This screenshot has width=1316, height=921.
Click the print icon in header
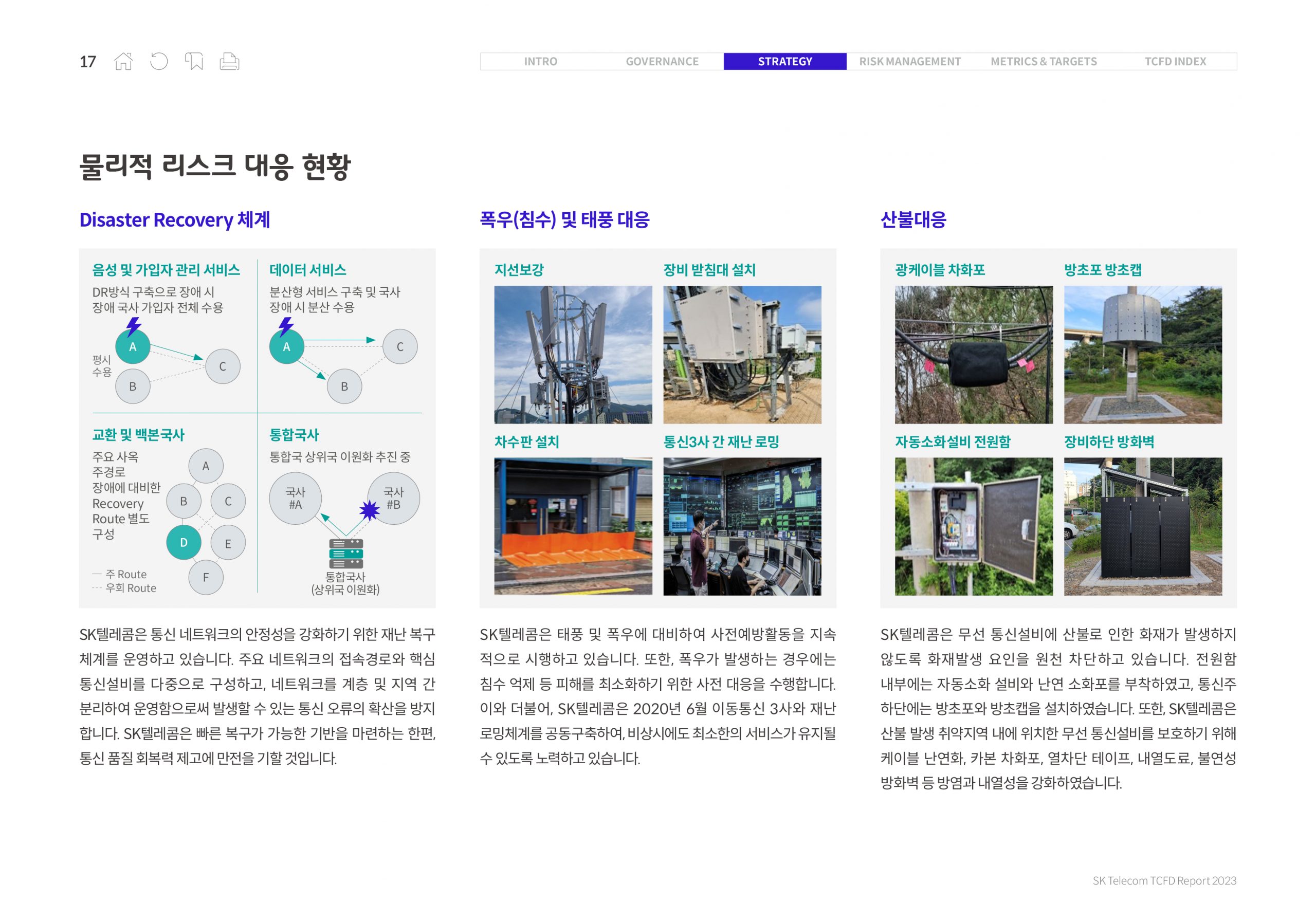point(229,61)
